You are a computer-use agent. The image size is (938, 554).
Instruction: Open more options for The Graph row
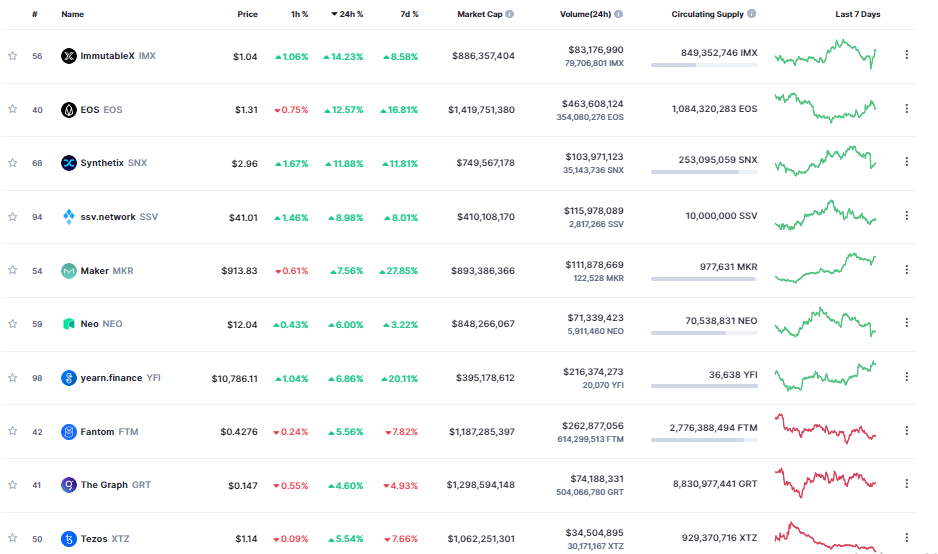tap(906, 483)
